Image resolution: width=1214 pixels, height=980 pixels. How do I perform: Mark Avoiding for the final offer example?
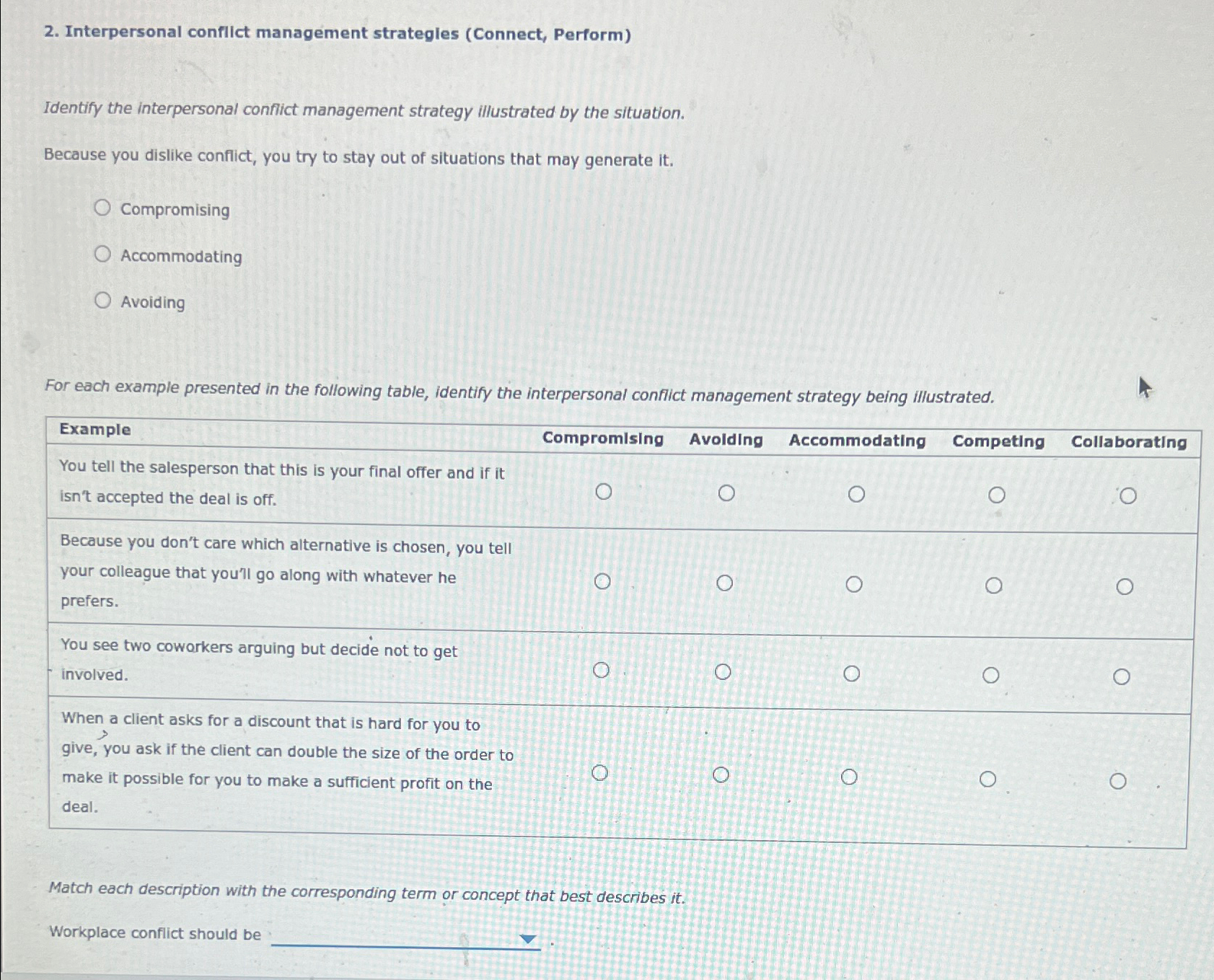click(x=727, y=493)
